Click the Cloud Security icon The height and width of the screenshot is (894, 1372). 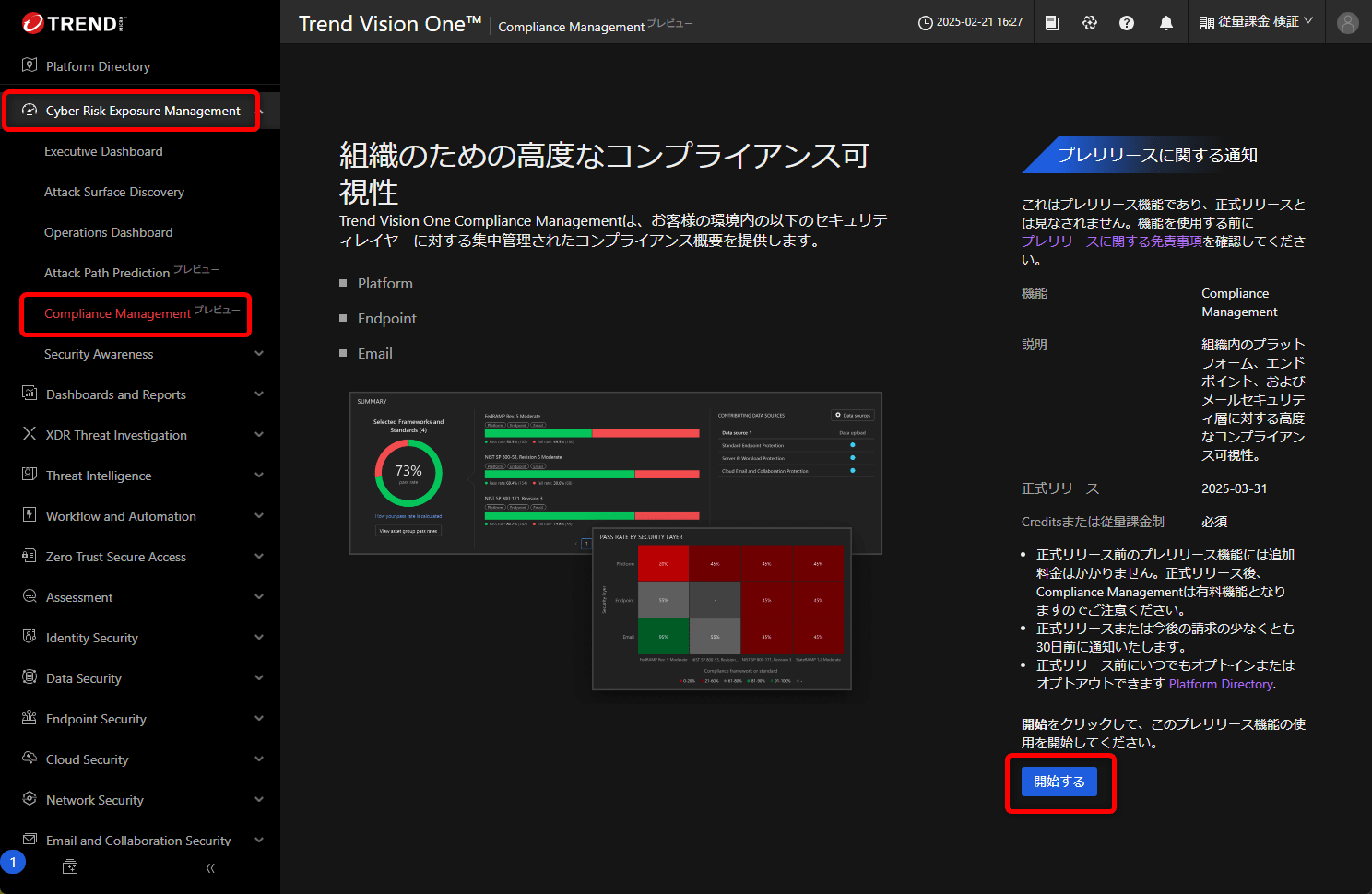click(30, 759)
